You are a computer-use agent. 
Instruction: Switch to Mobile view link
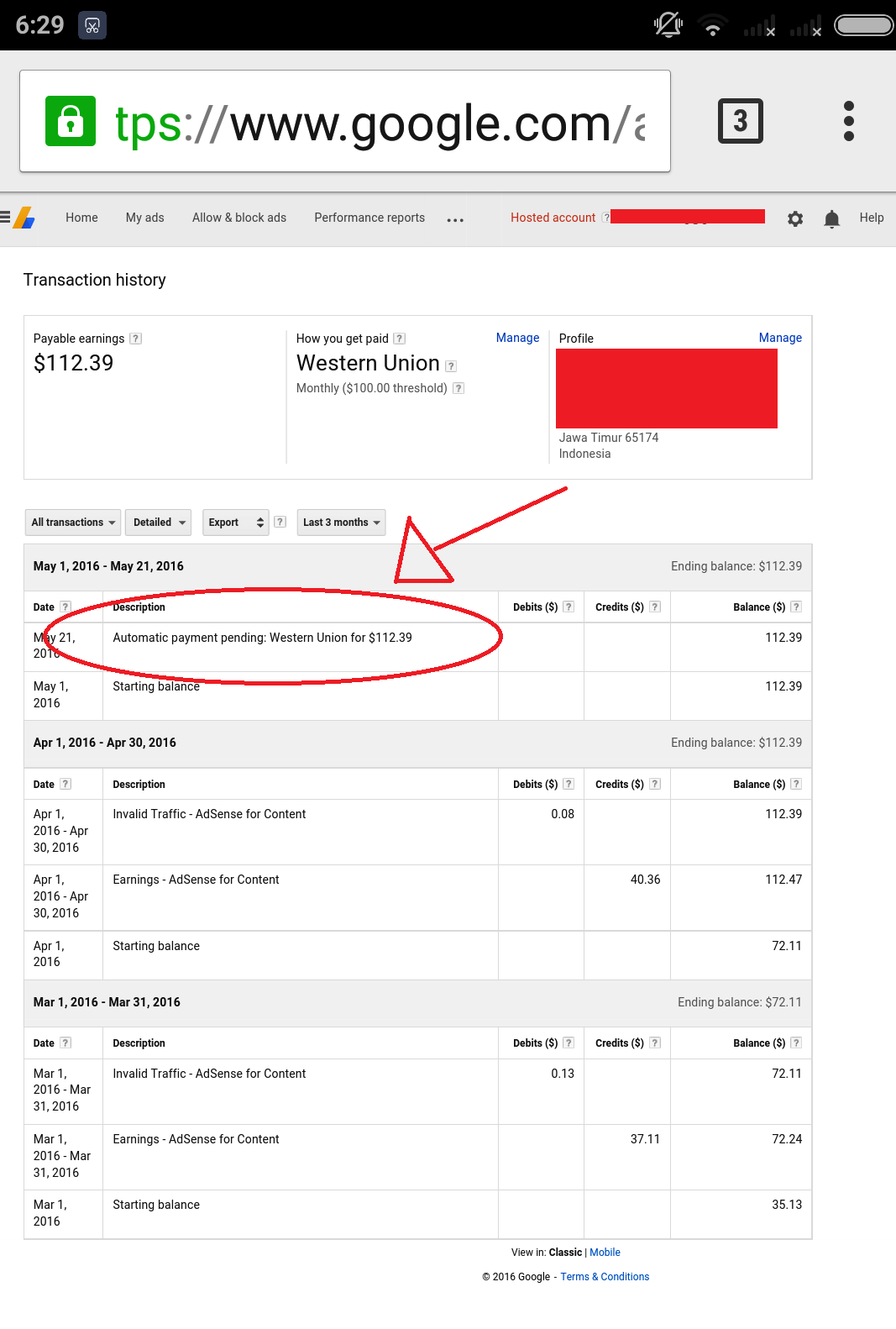(605, 1253)
